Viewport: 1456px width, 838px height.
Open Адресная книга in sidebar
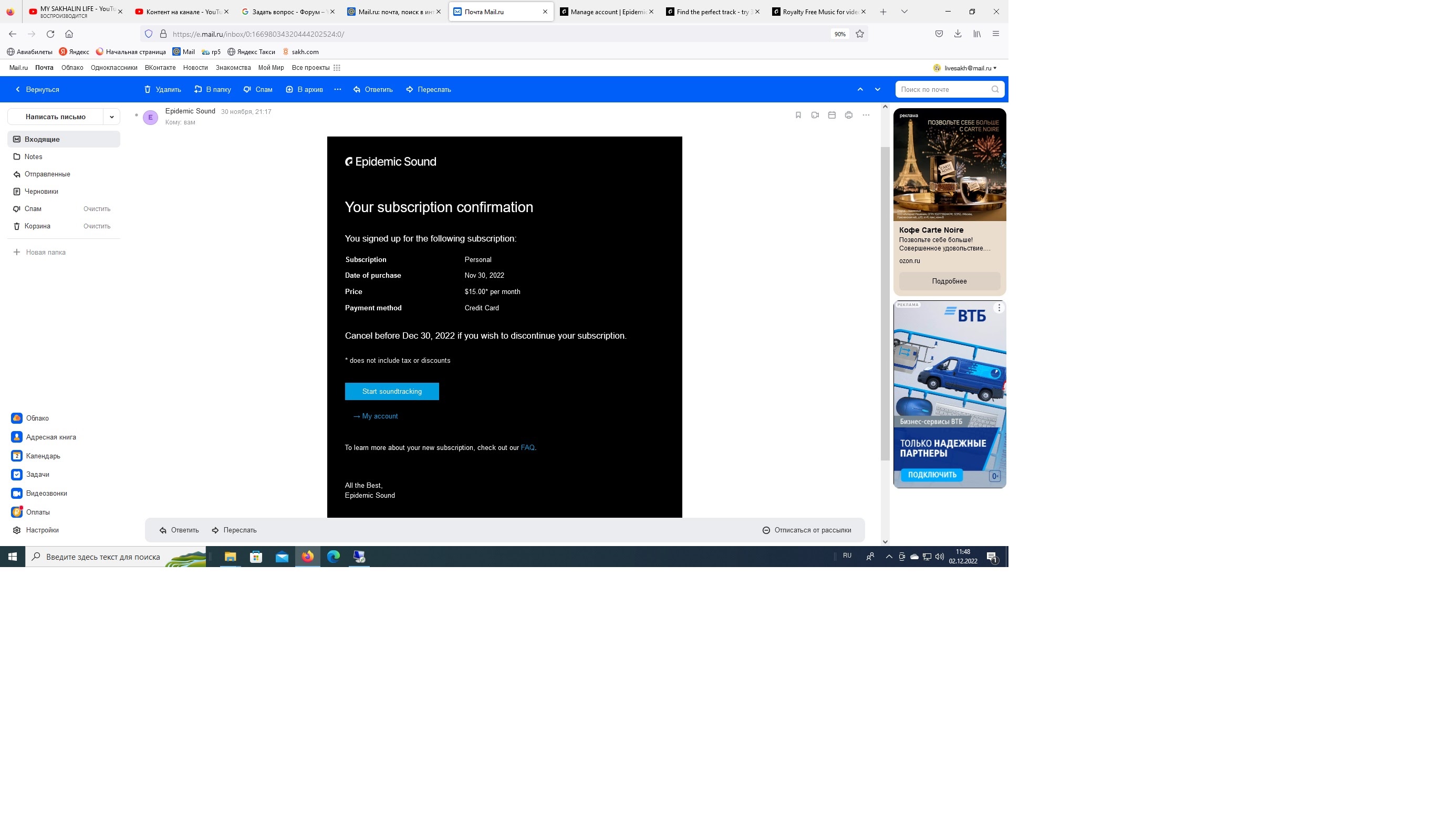(44, 437)
